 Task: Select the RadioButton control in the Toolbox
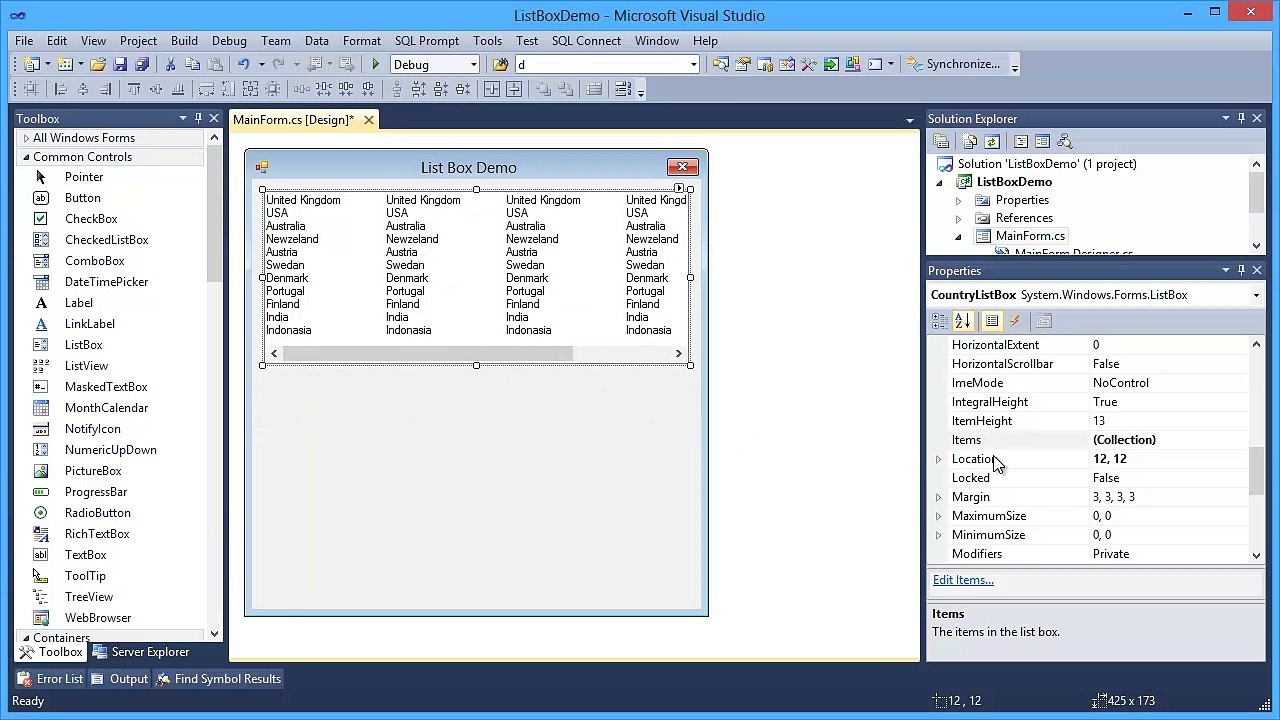(x=97, y=513)
